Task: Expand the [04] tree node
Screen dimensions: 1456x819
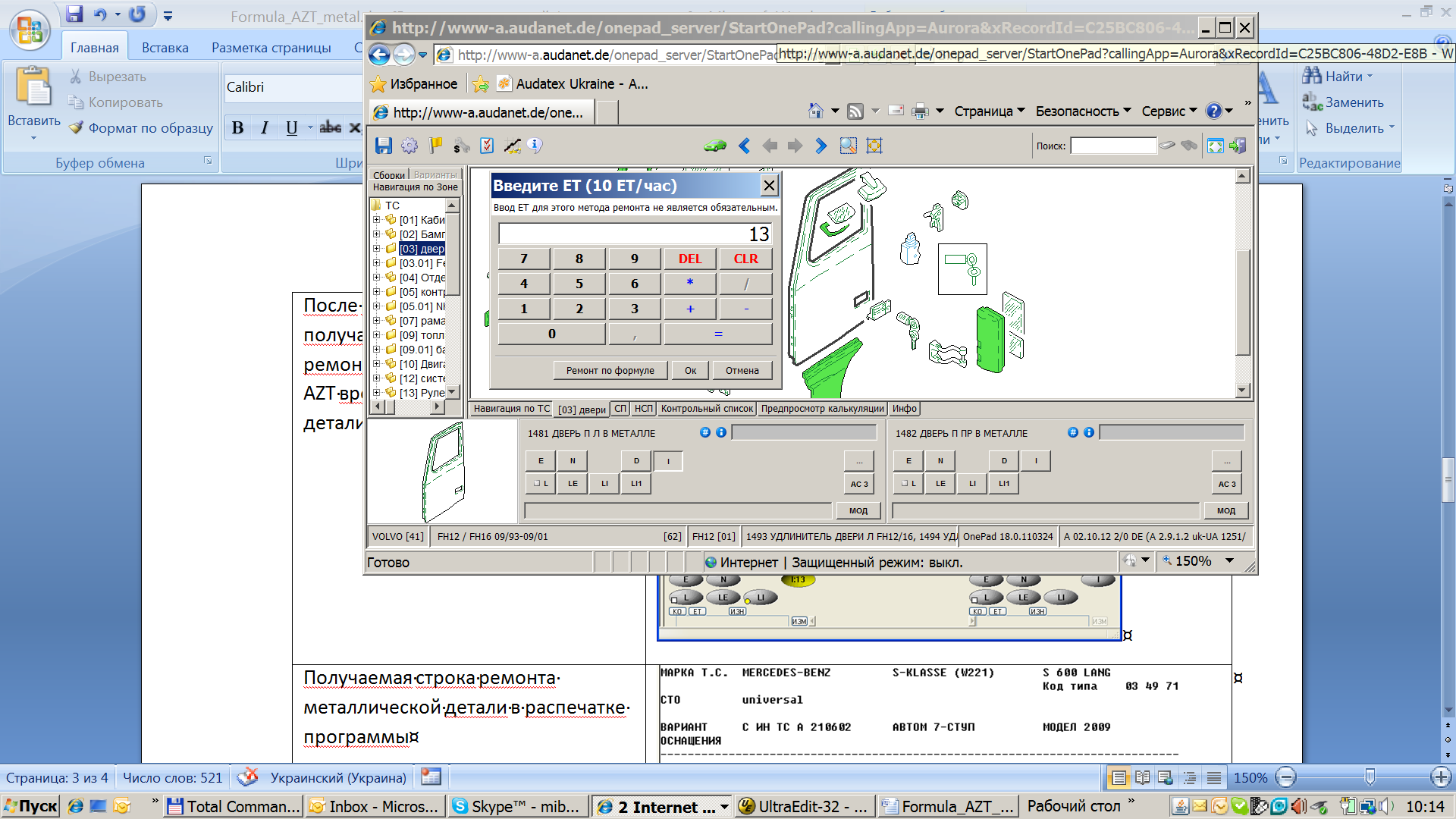Action: tap(377, 278)
